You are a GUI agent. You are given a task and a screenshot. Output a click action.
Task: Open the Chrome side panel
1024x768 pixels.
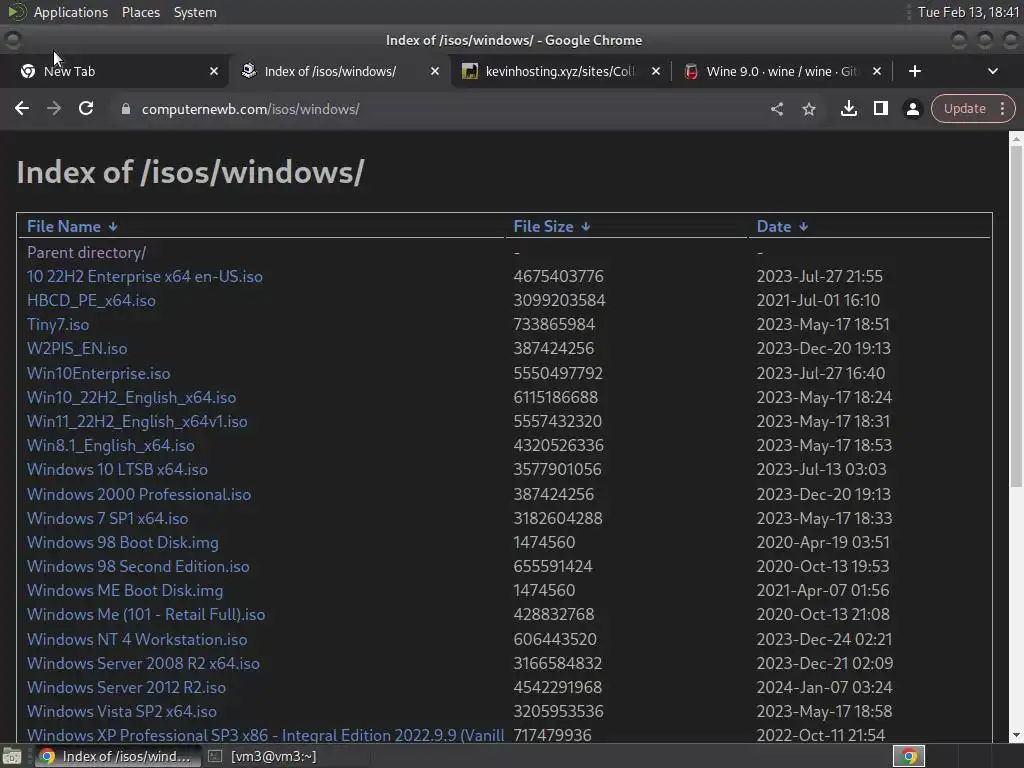[880, 108]
